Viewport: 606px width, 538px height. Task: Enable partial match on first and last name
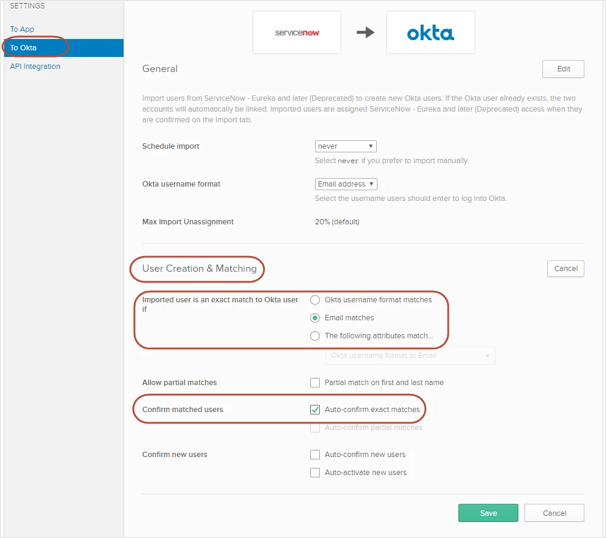(316, 383)
